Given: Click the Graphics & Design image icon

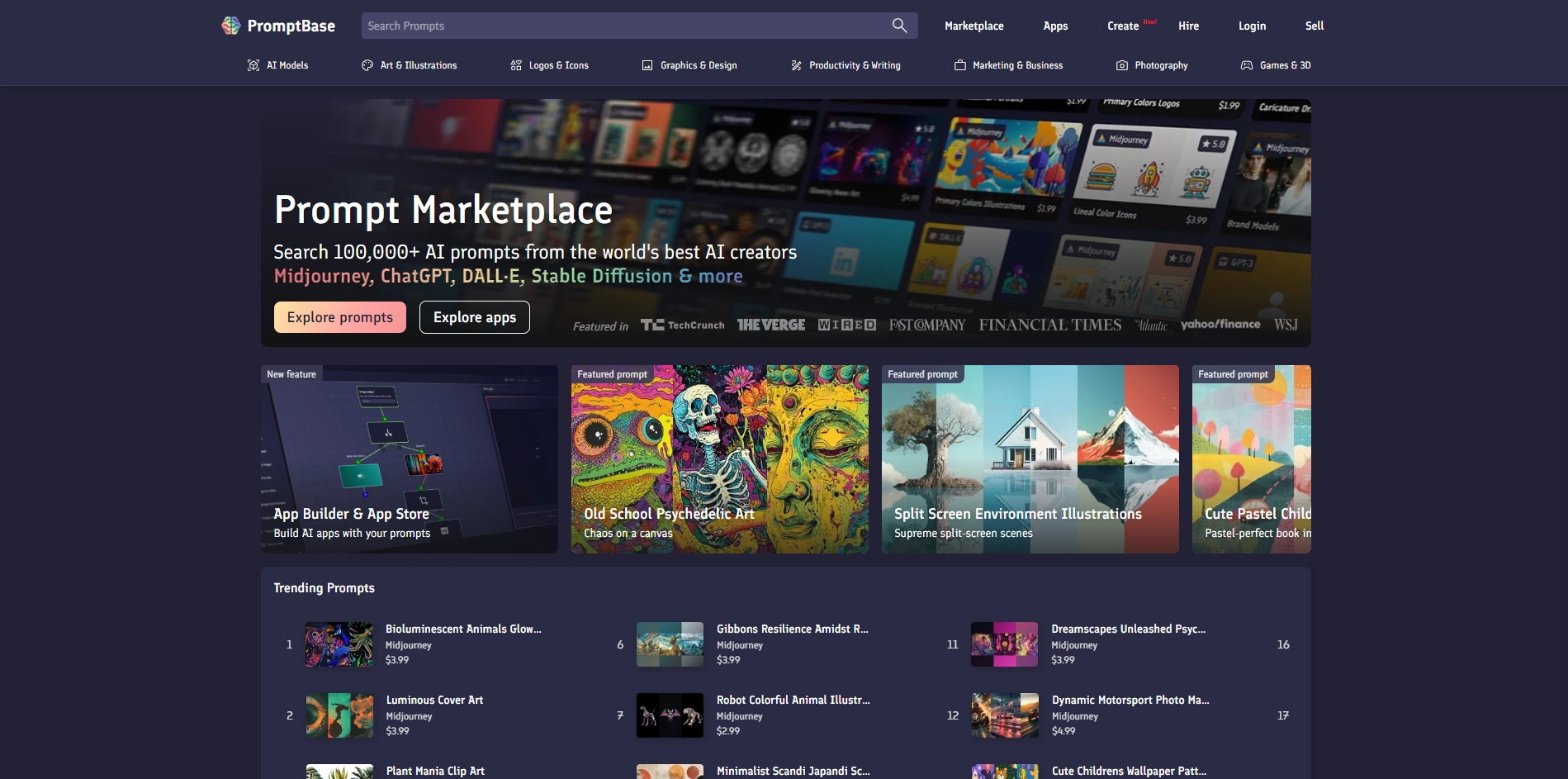Looking at the screenshot, I should (647, 65).
